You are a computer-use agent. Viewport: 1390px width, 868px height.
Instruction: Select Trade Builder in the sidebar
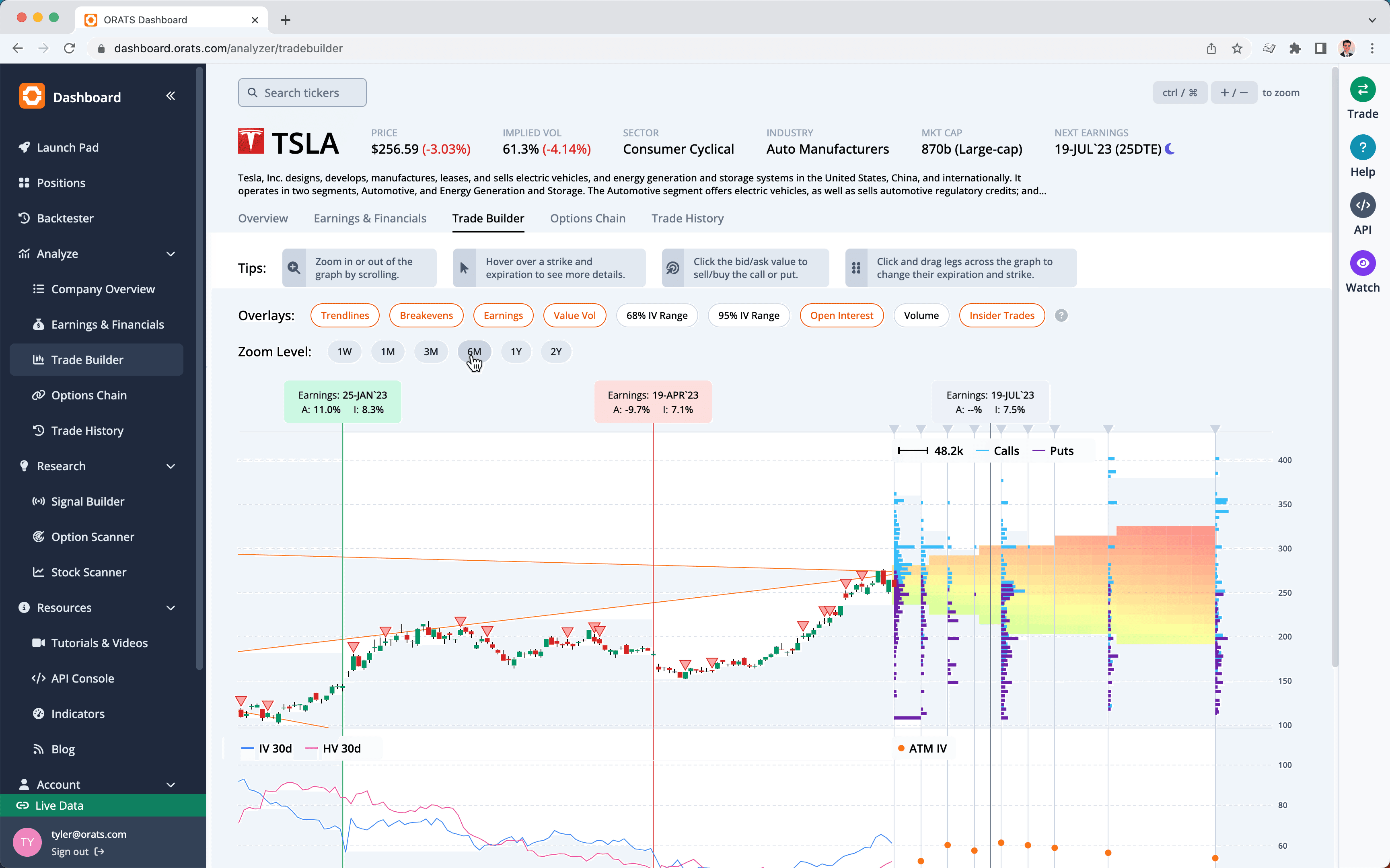coord(97,360)
